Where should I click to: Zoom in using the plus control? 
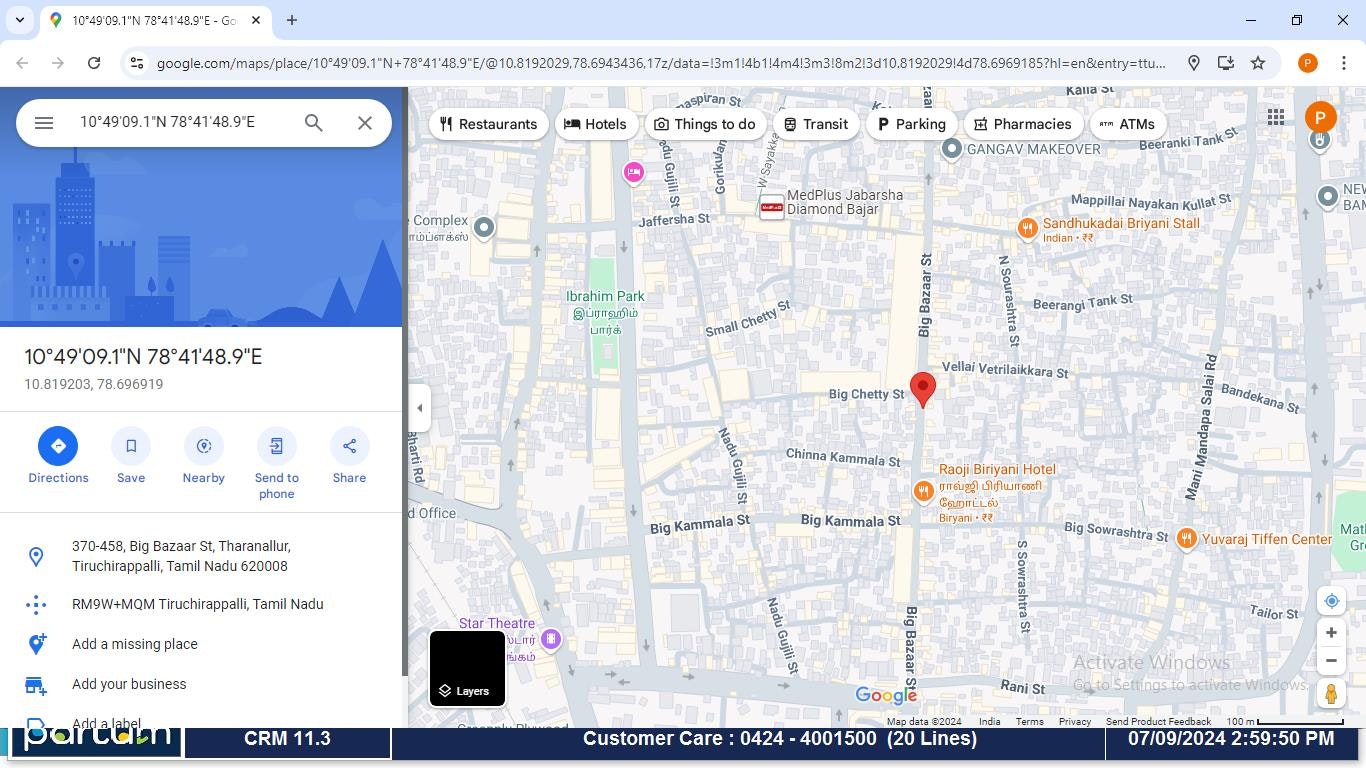[x=1331, y=632]
